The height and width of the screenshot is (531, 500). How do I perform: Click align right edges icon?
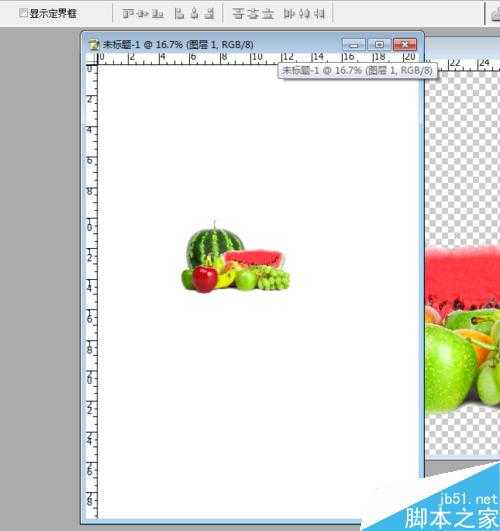(210, 14)
